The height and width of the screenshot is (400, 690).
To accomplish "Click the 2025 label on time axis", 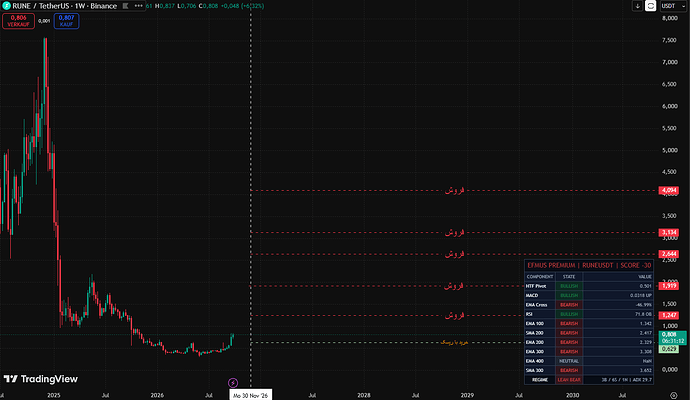I will pyautogui.click(x=54, y=395).
